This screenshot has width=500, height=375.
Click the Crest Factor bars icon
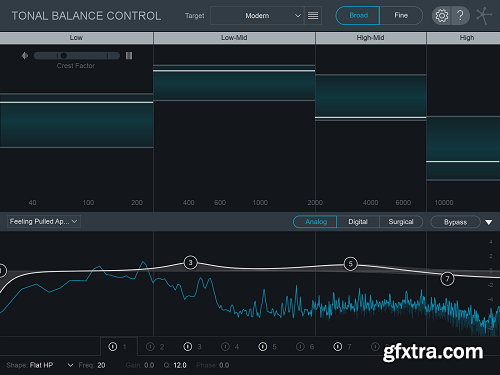pyautogui.click(x=129, y=56)
